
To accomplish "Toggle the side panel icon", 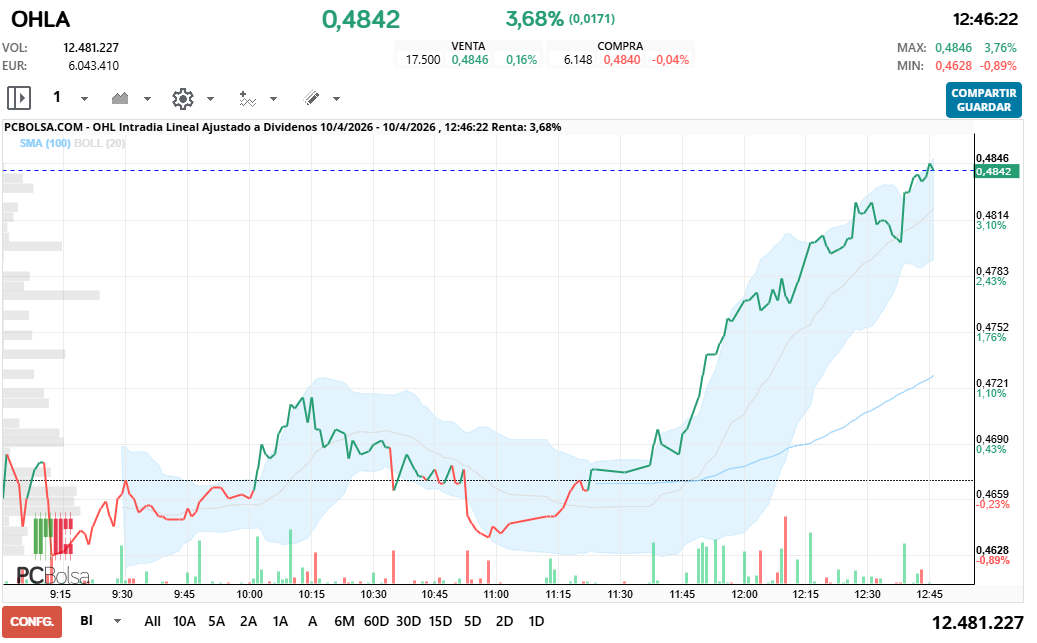I will [x=19, y=98].
